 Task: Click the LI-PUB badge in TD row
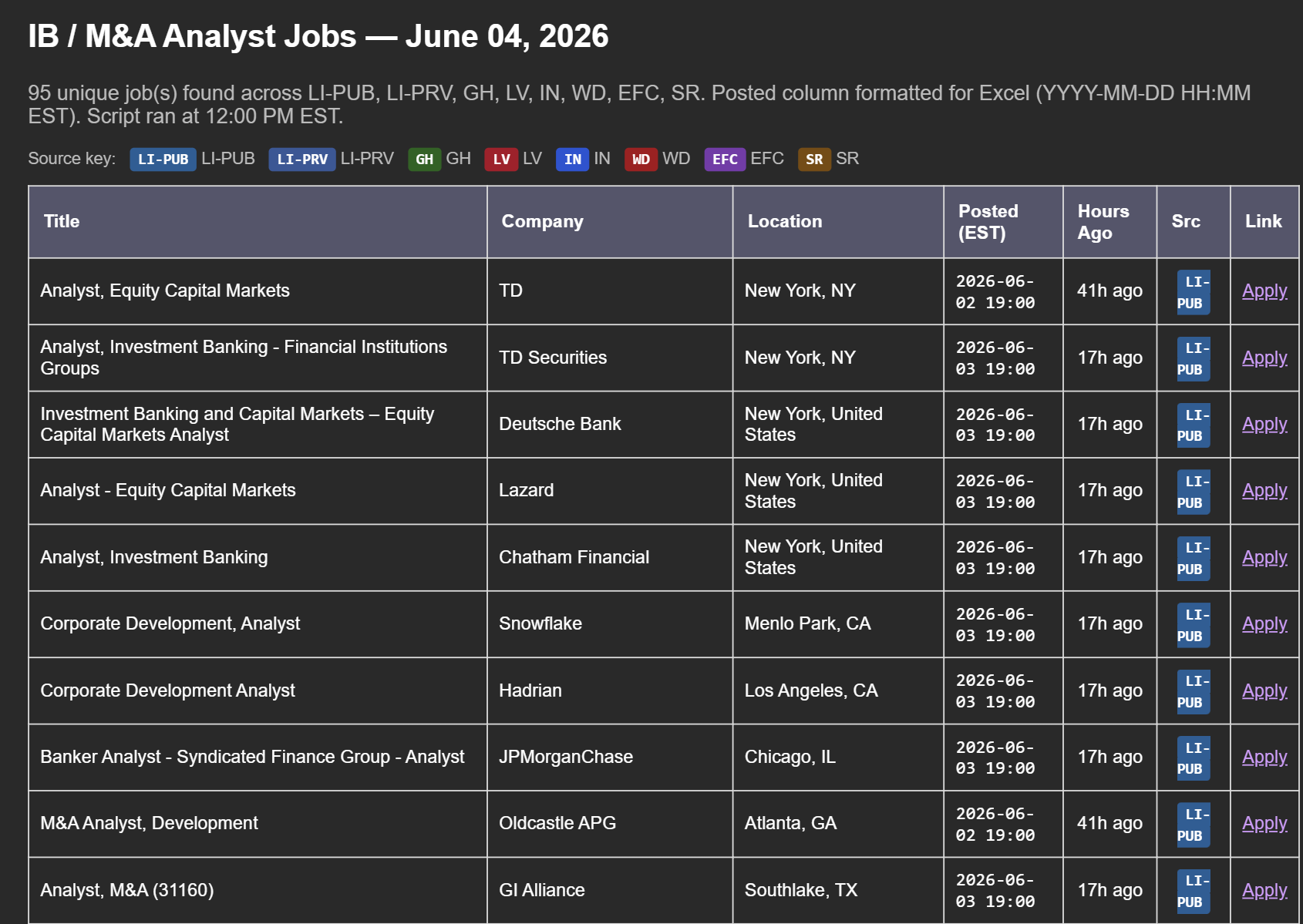point(1193,292)
